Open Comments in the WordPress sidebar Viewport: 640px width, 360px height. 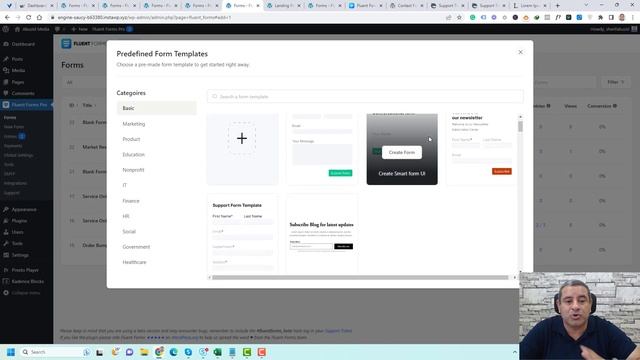(23, 93)
